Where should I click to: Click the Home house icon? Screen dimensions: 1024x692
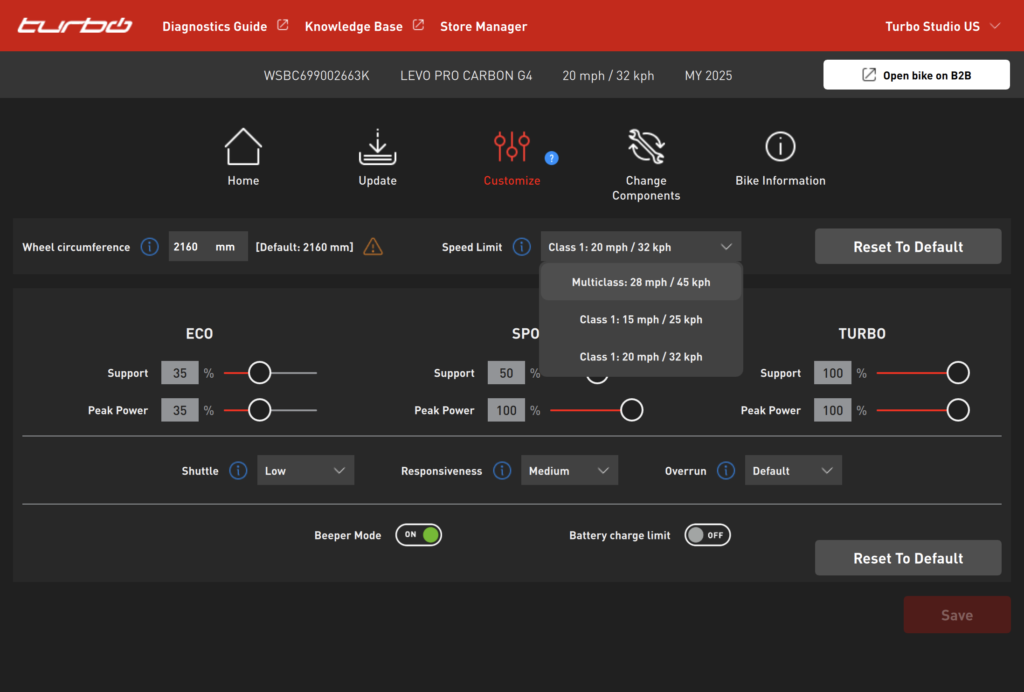(x=243, y=147)
